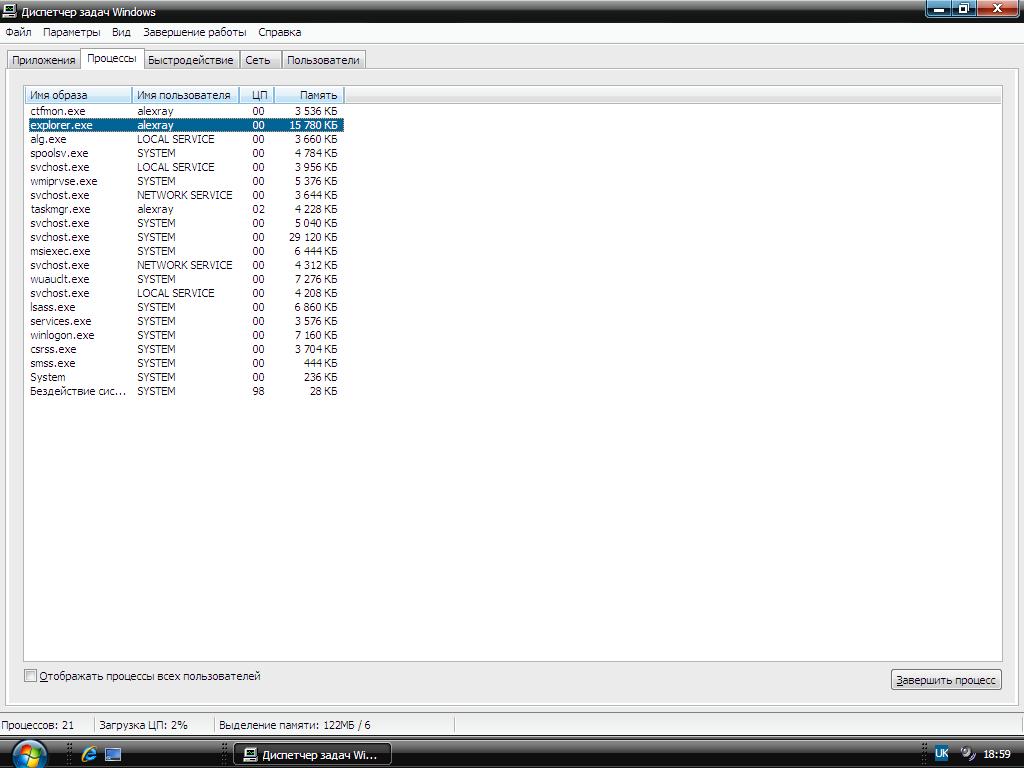Open the Вид menu
The image size is (1024, 768).
(121, 32)
